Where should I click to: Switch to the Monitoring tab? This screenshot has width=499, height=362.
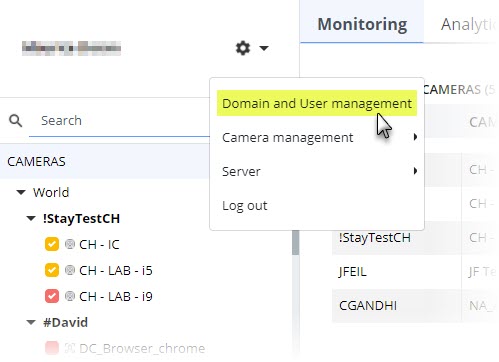pyautogui.click(x=362, y=24)
